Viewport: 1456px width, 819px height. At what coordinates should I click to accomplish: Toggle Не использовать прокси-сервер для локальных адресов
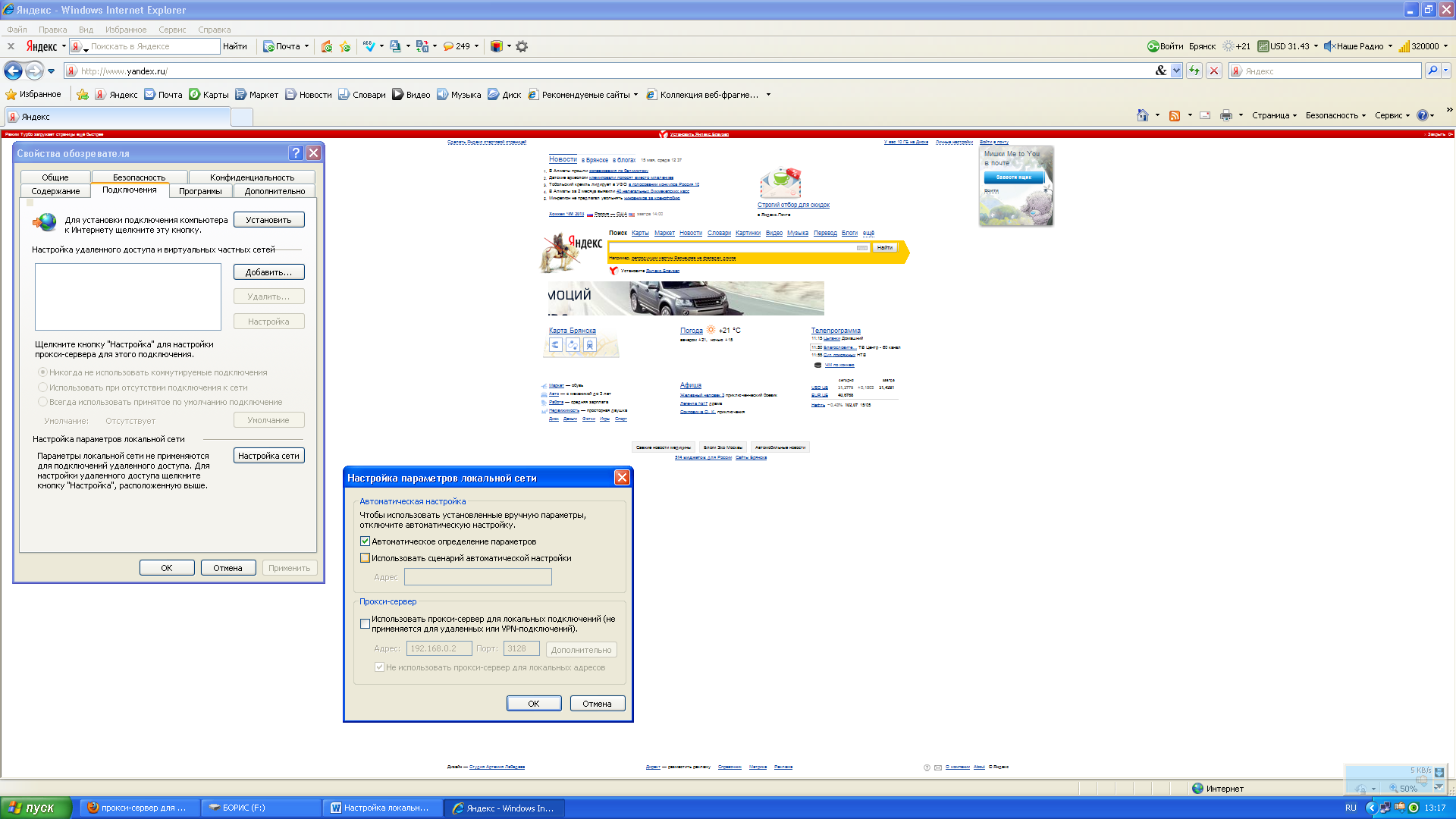(379, 667)
